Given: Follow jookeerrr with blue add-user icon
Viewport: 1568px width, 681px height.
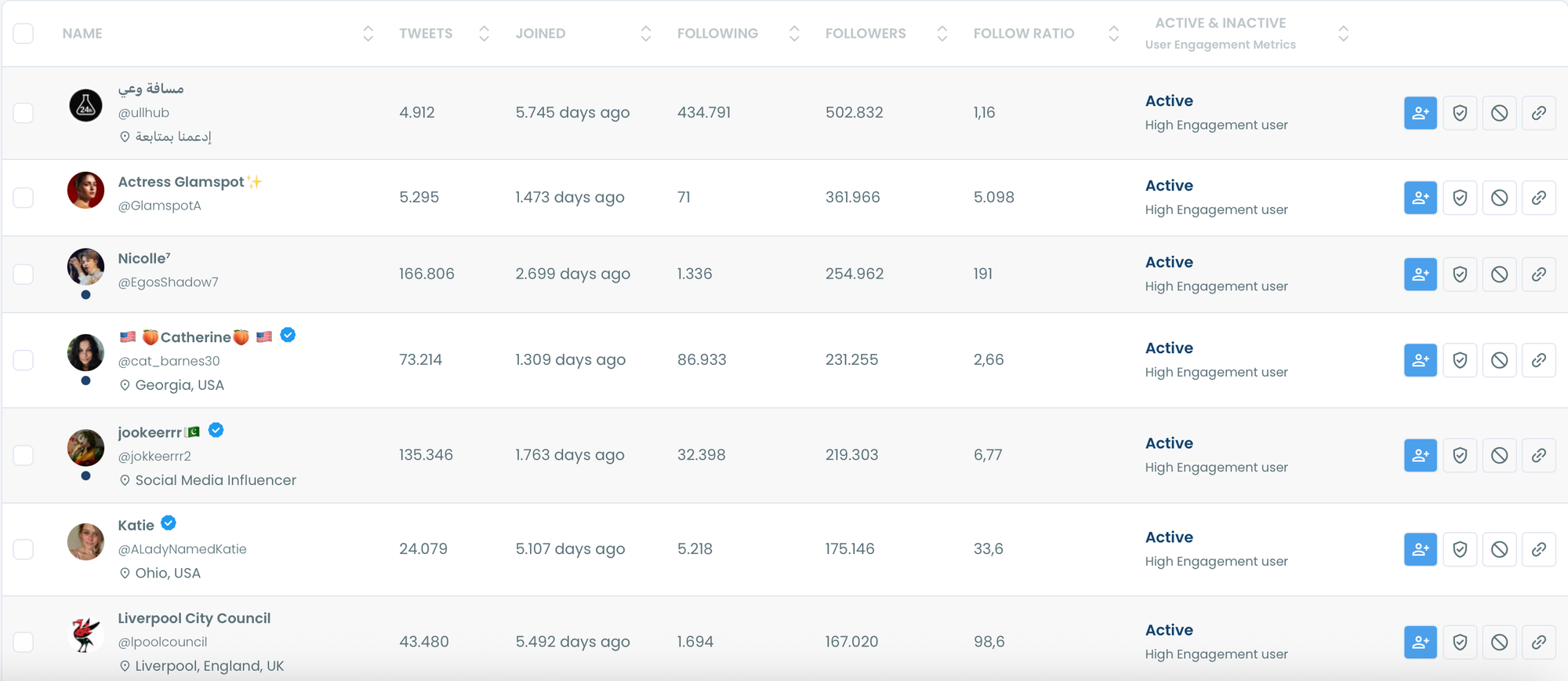Looking at the screenshot, I should click(1420, 455).
